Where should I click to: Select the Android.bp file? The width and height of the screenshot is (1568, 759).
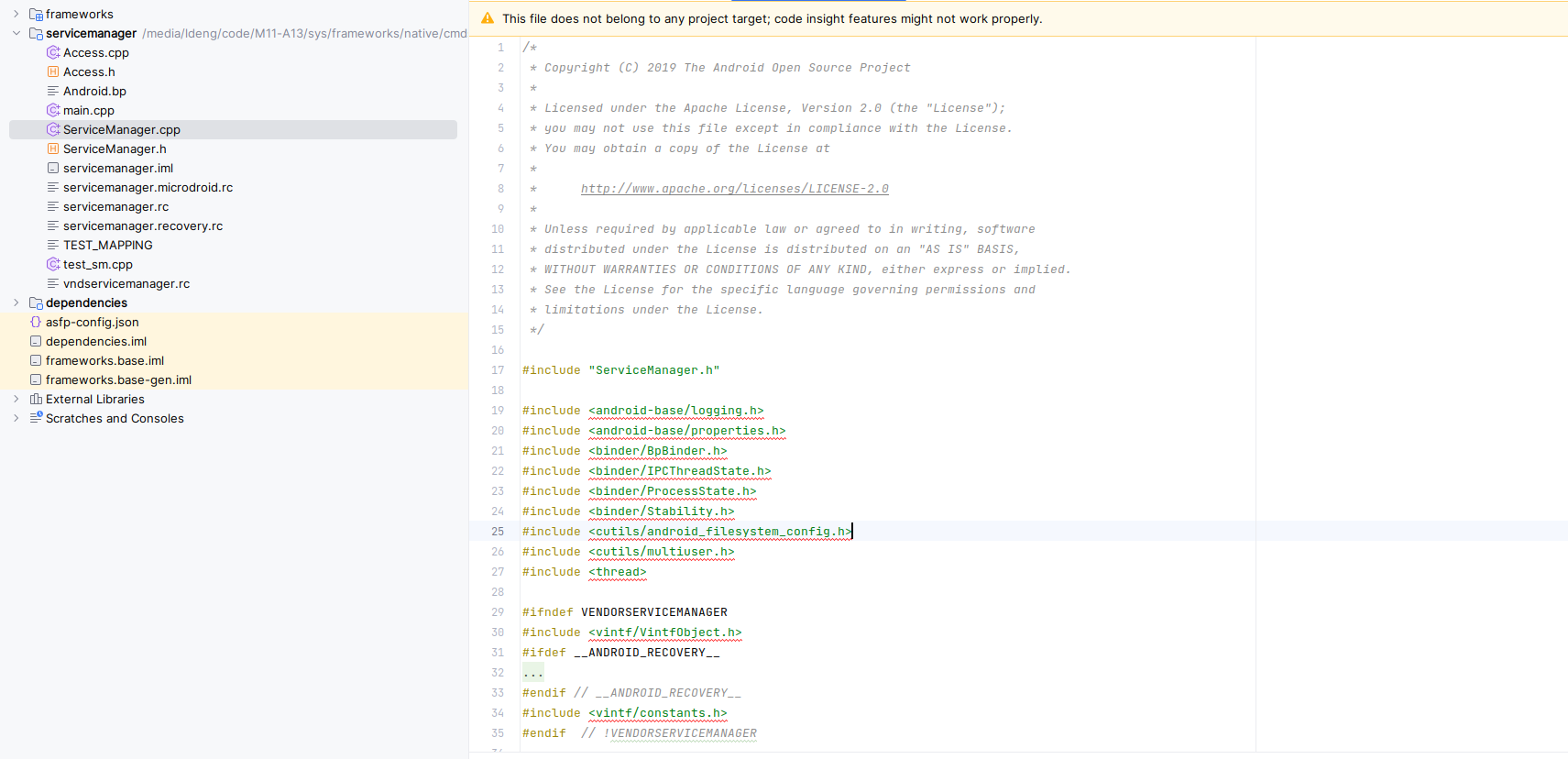[94, 91]
